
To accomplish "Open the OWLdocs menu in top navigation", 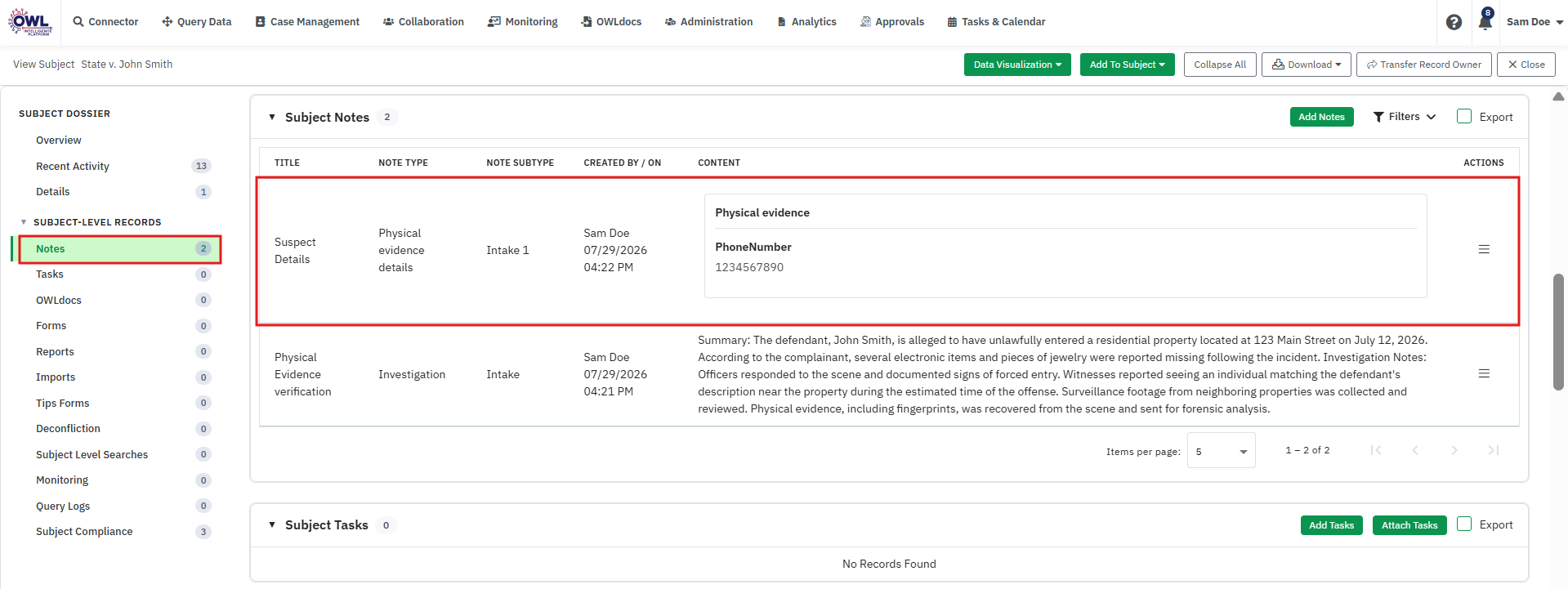I will 611,22.
